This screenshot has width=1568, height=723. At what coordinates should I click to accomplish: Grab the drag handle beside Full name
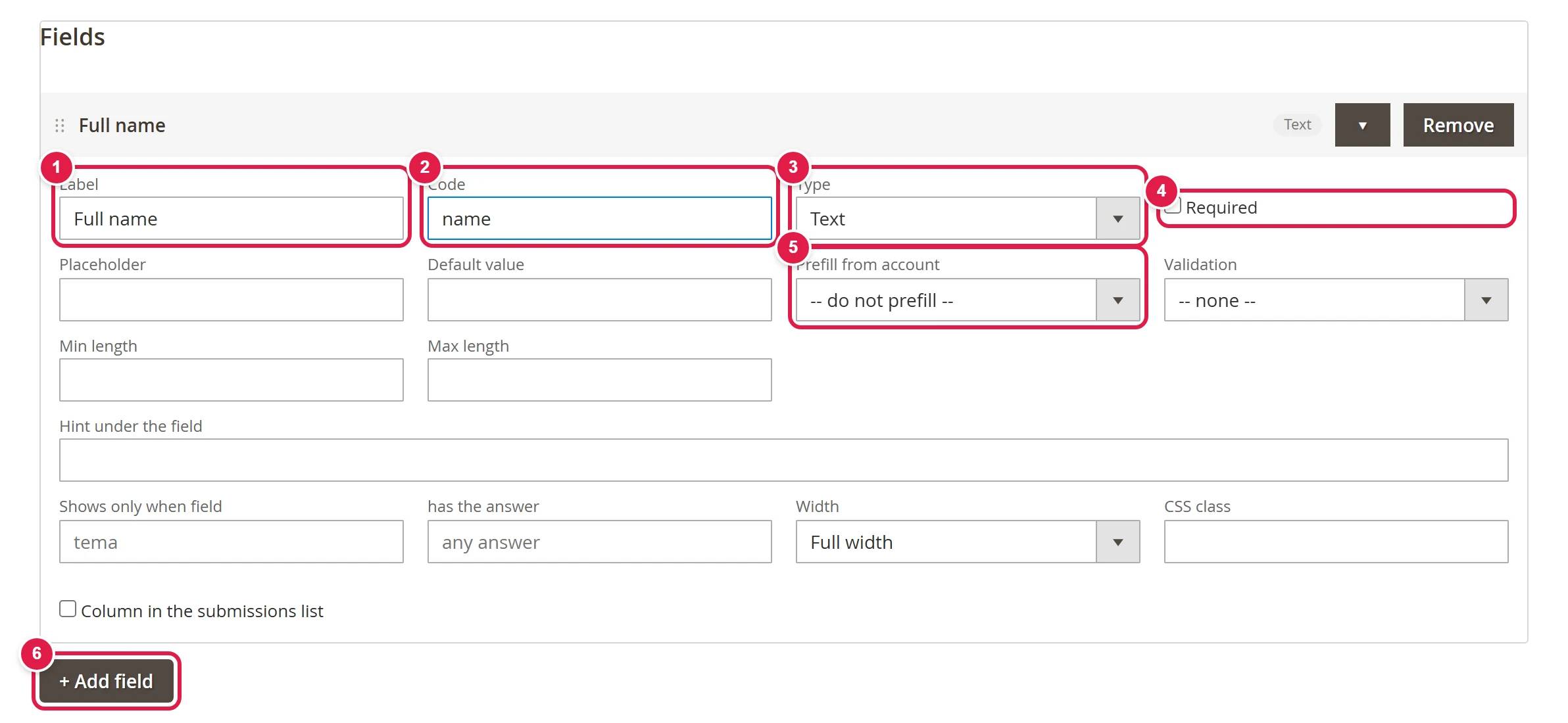tap(60, 126)
